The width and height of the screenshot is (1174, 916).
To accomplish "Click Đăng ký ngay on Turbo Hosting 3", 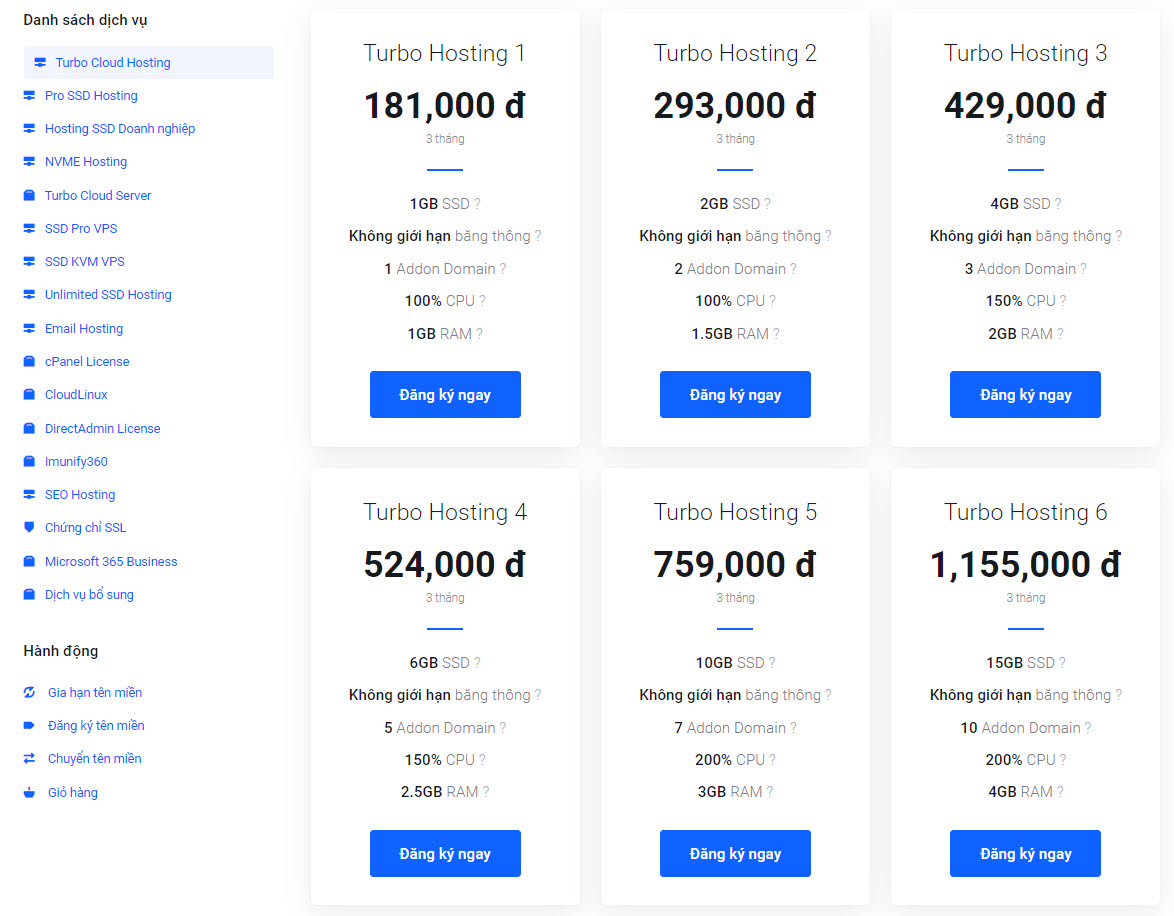I will pos(1024,394).
